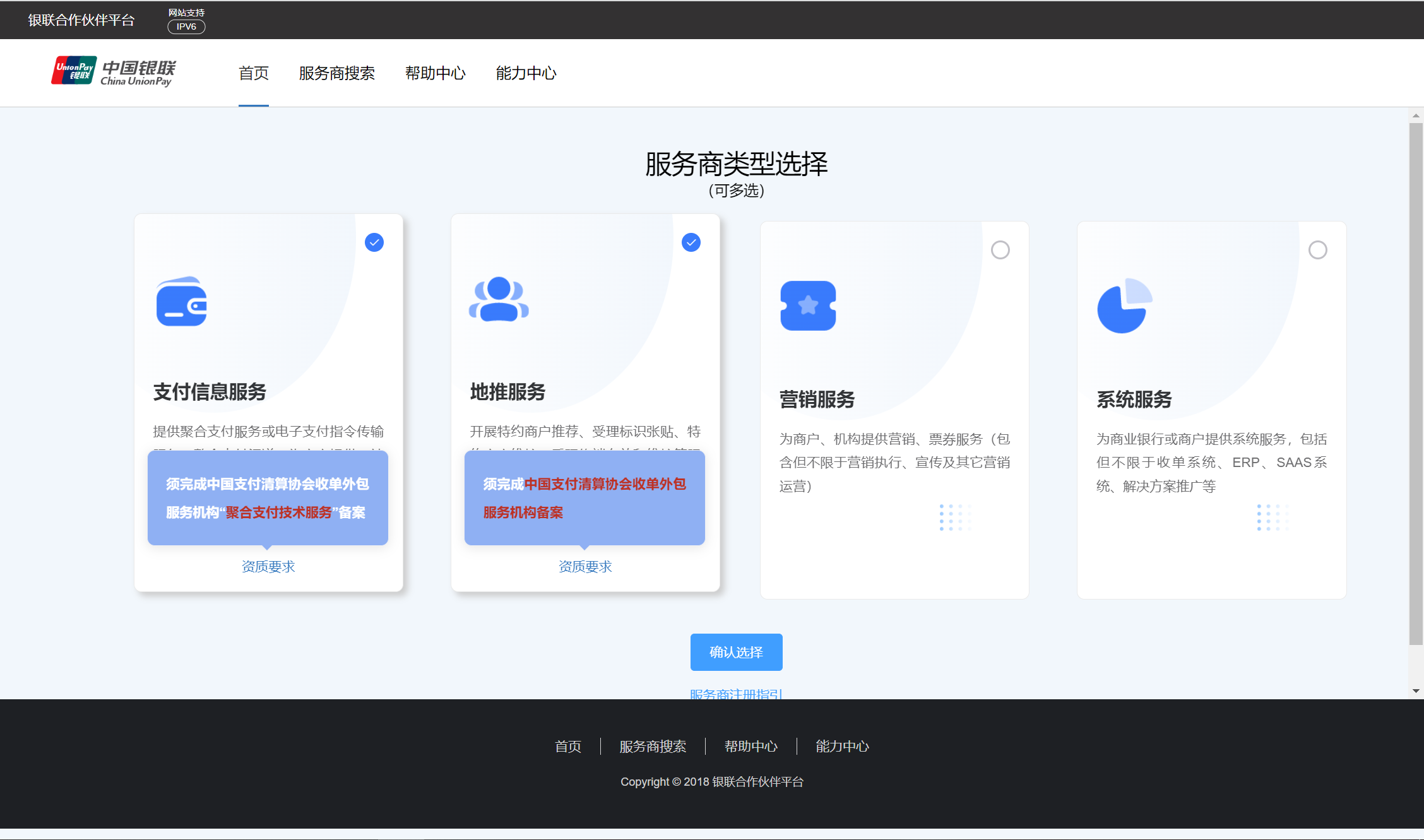Click the 营销服务 card heading
Image resolution: width=1424 pixels, height=840 pixels.
tap(817, 399)
